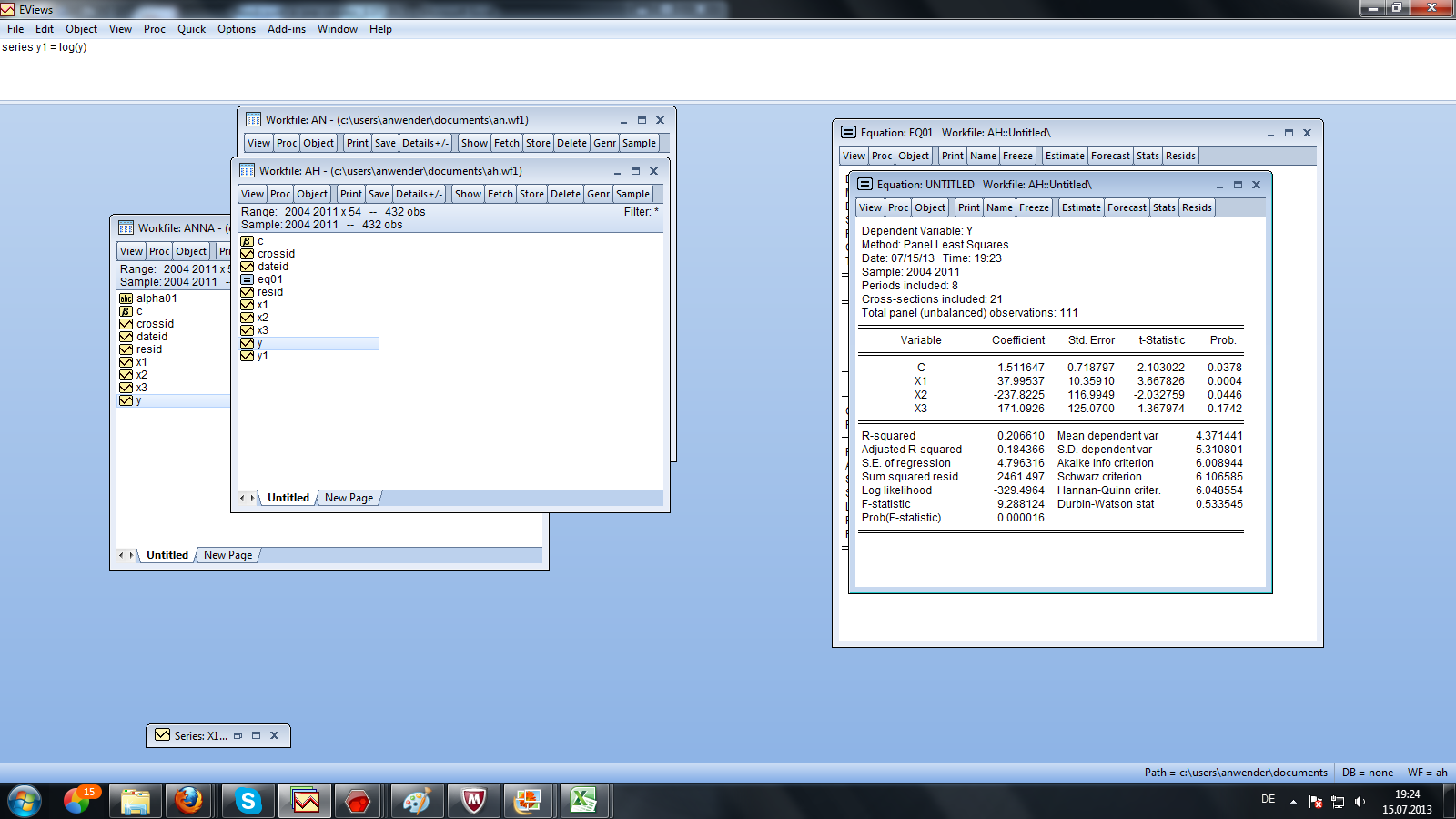
Task: Click Sample in the Workfile AH toolbar
Action: (632, 194)
